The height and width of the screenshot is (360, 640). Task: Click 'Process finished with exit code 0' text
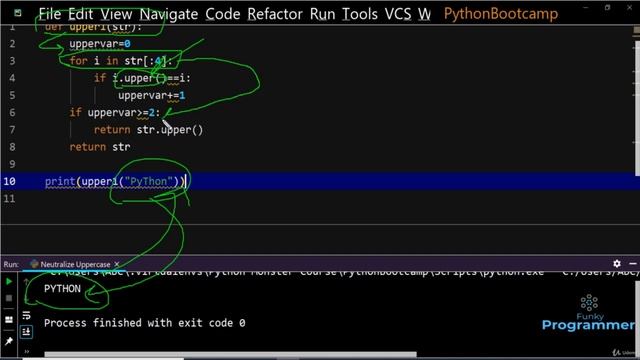click(144, 323)
